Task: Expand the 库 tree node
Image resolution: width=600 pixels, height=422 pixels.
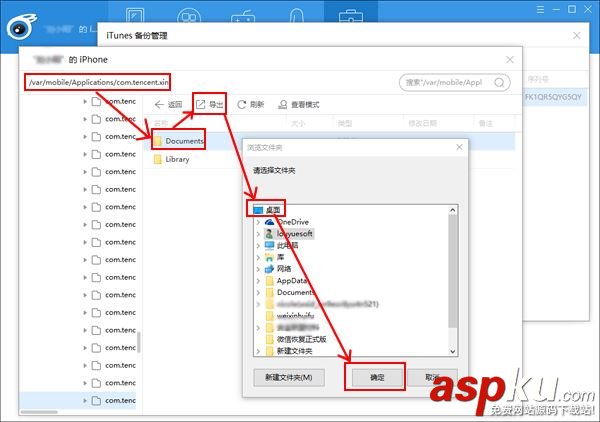Action: pyautogui.click(x=258, y=257)
